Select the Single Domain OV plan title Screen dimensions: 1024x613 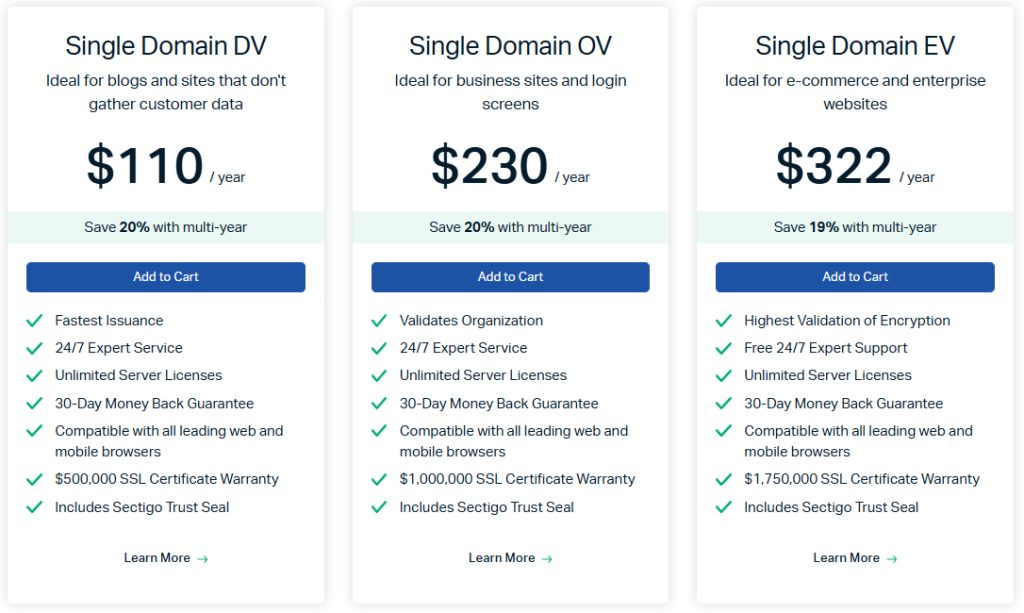click(510, 45)
